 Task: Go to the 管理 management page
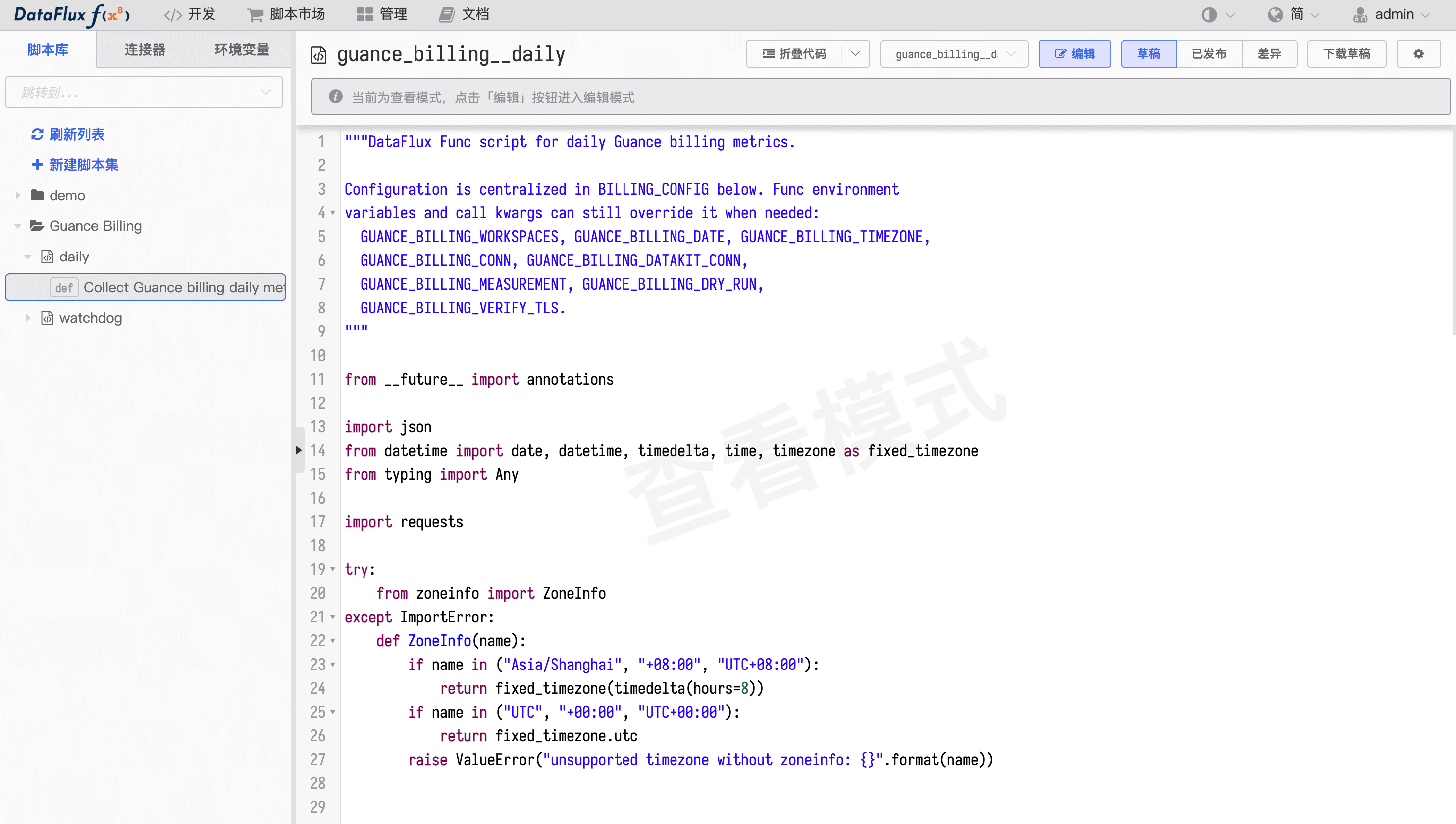[x=382, y=15]
